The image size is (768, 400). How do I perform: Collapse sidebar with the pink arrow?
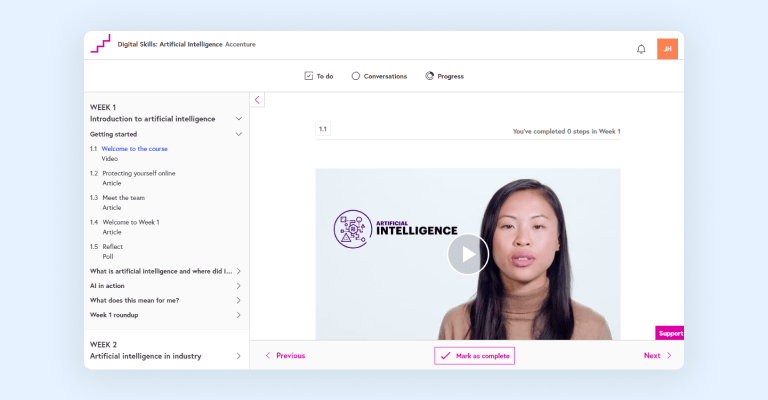[257, 100]
